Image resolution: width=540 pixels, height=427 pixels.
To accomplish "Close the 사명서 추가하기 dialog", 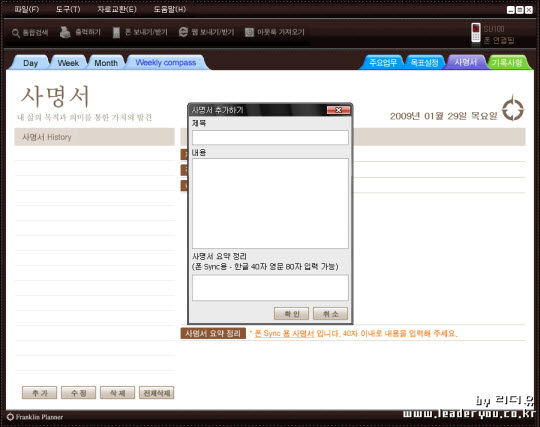I will [338, 110].
